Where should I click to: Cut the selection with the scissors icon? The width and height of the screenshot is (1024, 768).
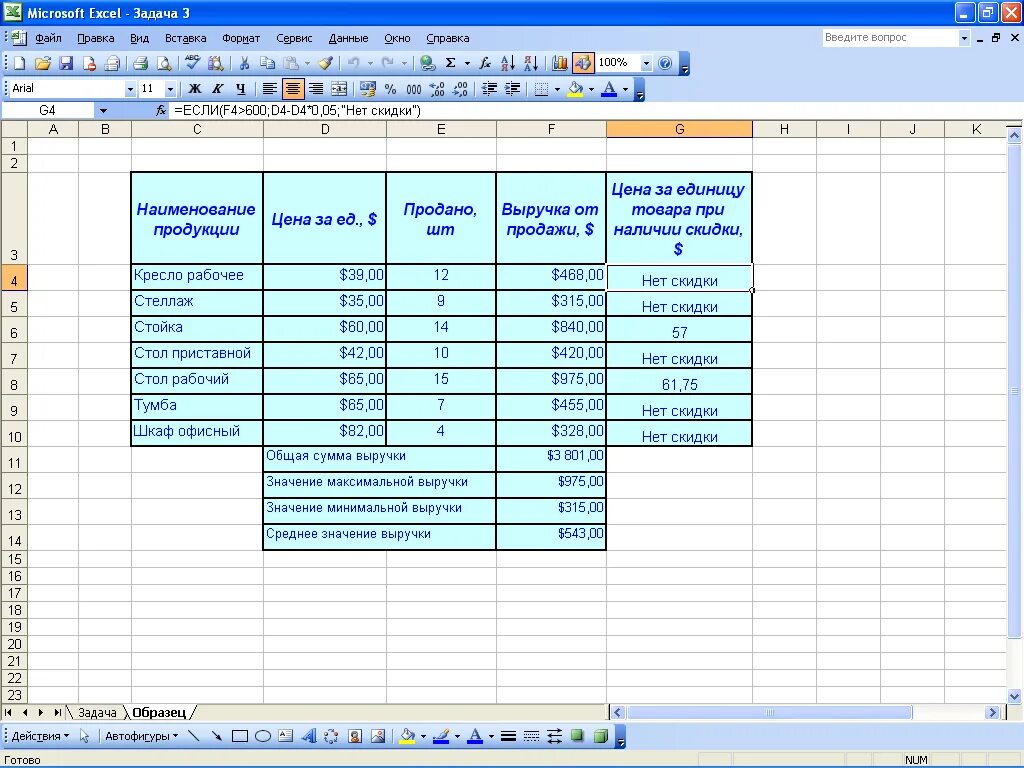(244, 63)
